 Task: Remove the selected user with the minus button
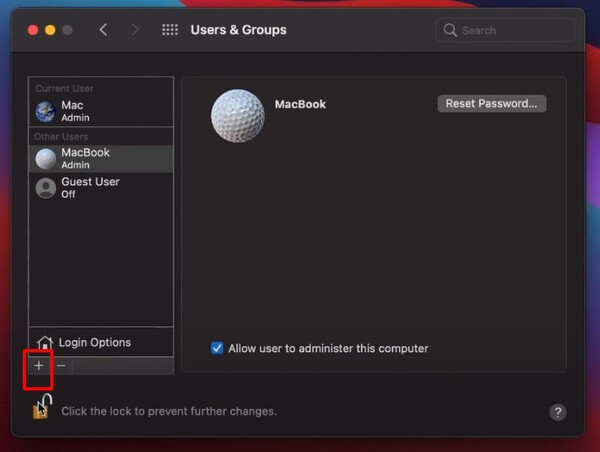[x=61, y=366]
